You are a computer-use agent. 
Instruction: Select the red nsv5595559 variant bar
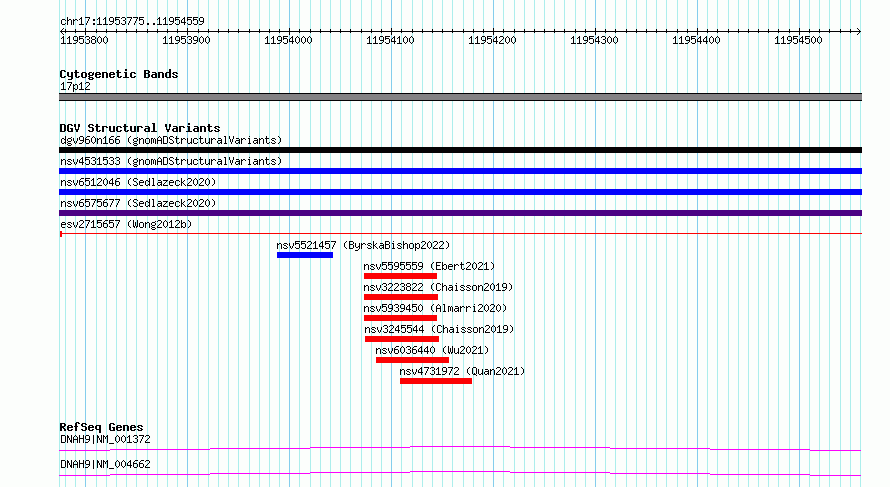tap(400, 276)
